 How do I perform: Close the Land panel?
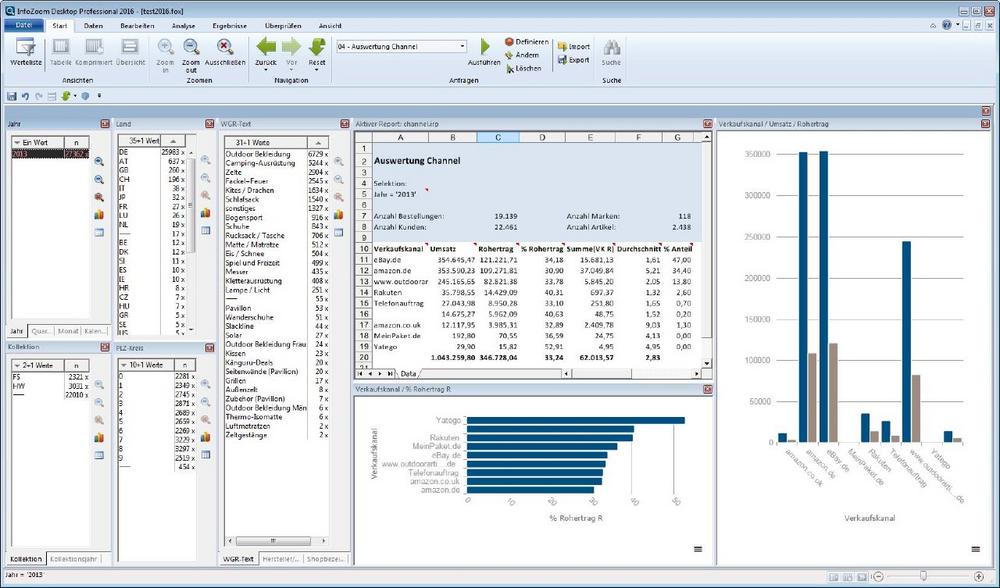[x=209, y=124]
